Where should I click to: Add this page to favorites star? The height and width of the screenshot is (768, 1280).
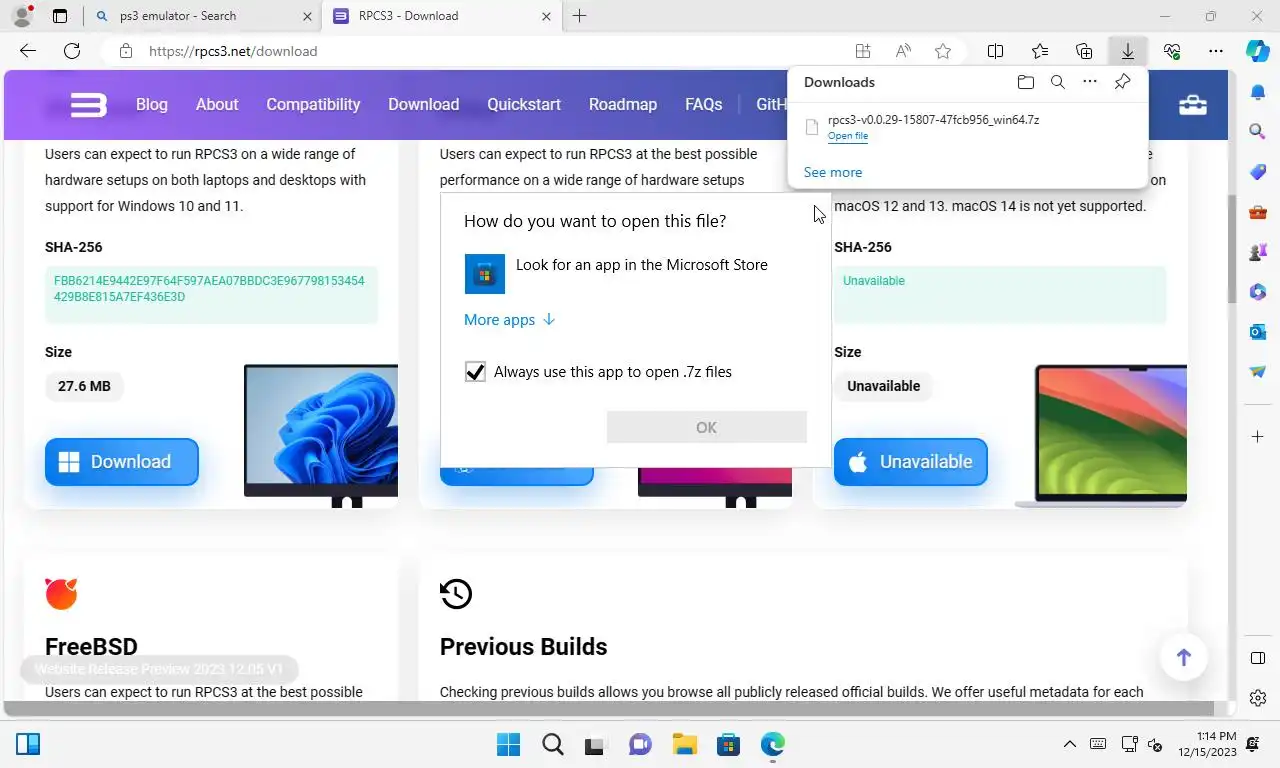pyautogui.click(x=942, y=51)
